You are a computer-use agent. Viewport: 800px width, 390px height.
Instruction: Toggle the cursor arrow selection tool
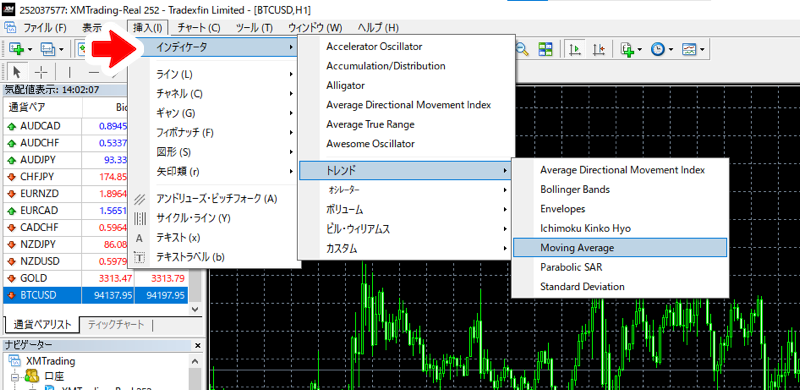[x=17, y=72]
